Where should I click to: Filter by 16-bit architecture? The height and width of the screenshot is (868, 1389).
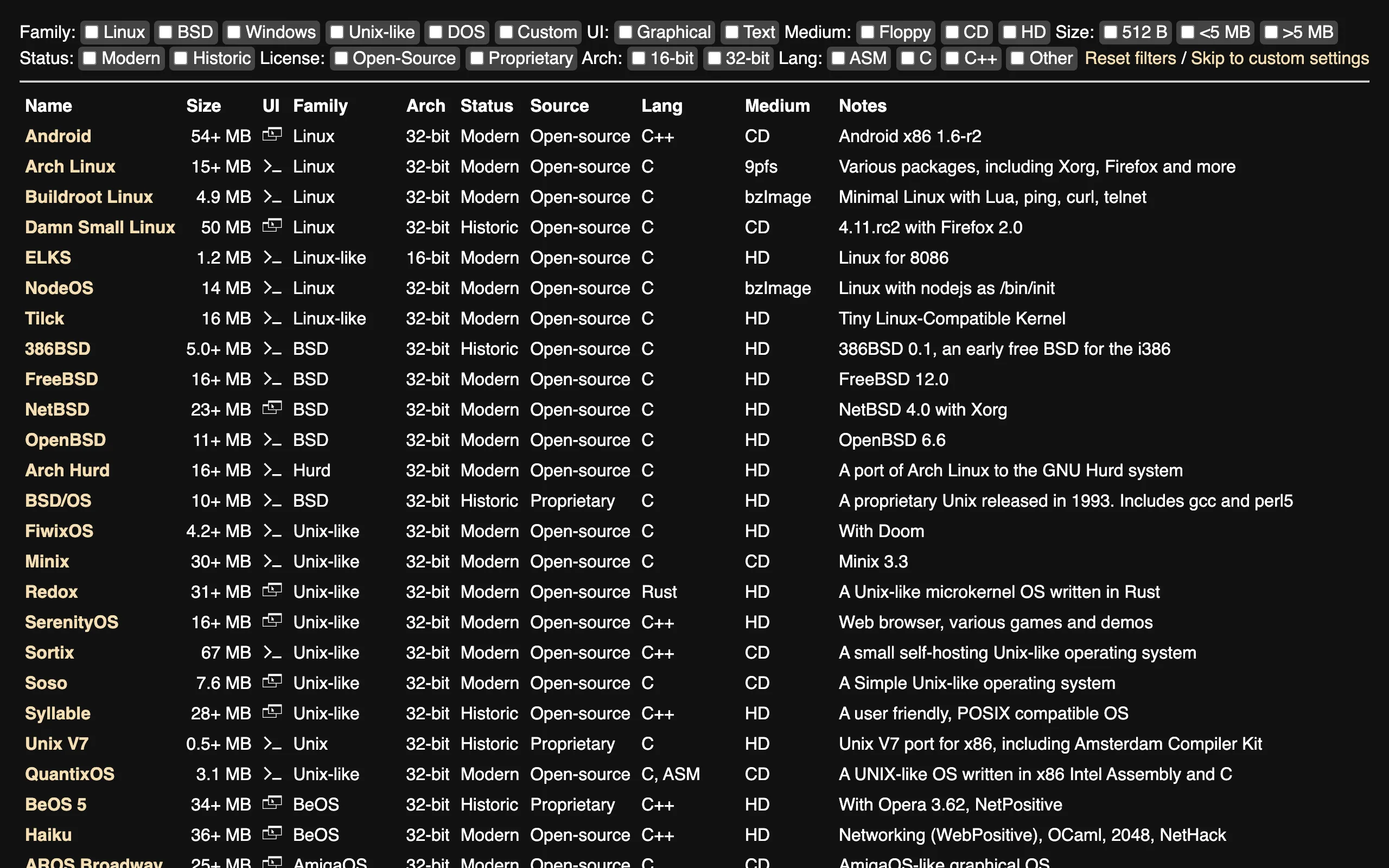pos(639,58)
